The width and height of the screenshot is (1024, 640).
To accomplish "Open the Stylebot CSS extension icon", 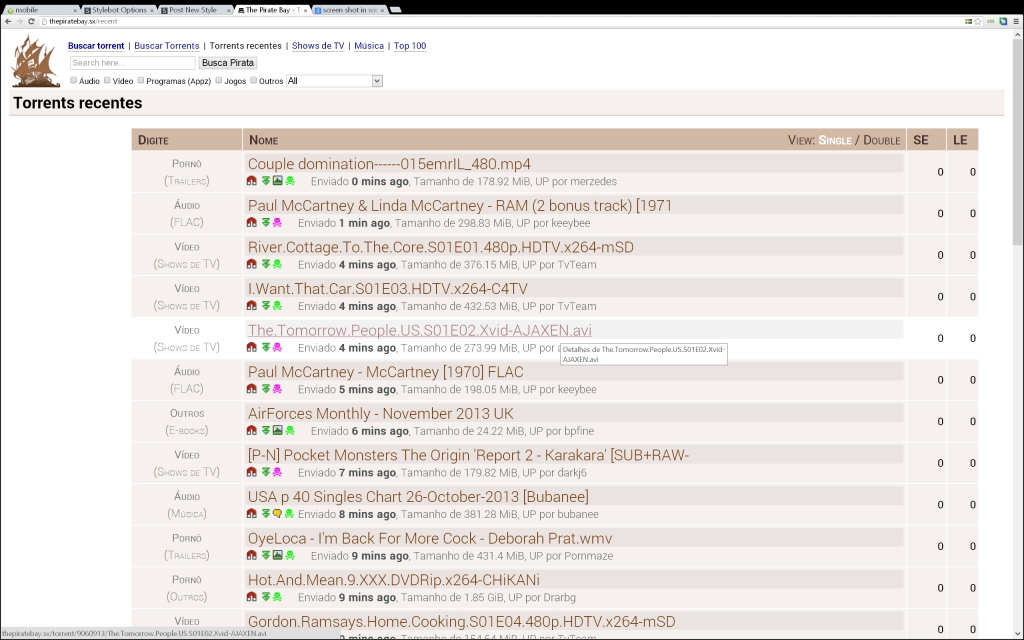I will [991, 22].
